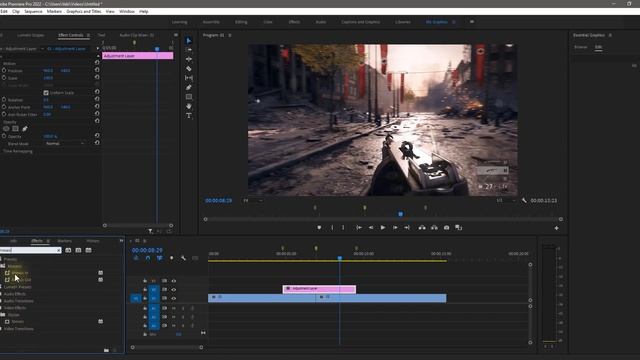Open Blend Mode dropdown showing Normal
This screenshot has width=640, height=360.
(x=65, y=144)
